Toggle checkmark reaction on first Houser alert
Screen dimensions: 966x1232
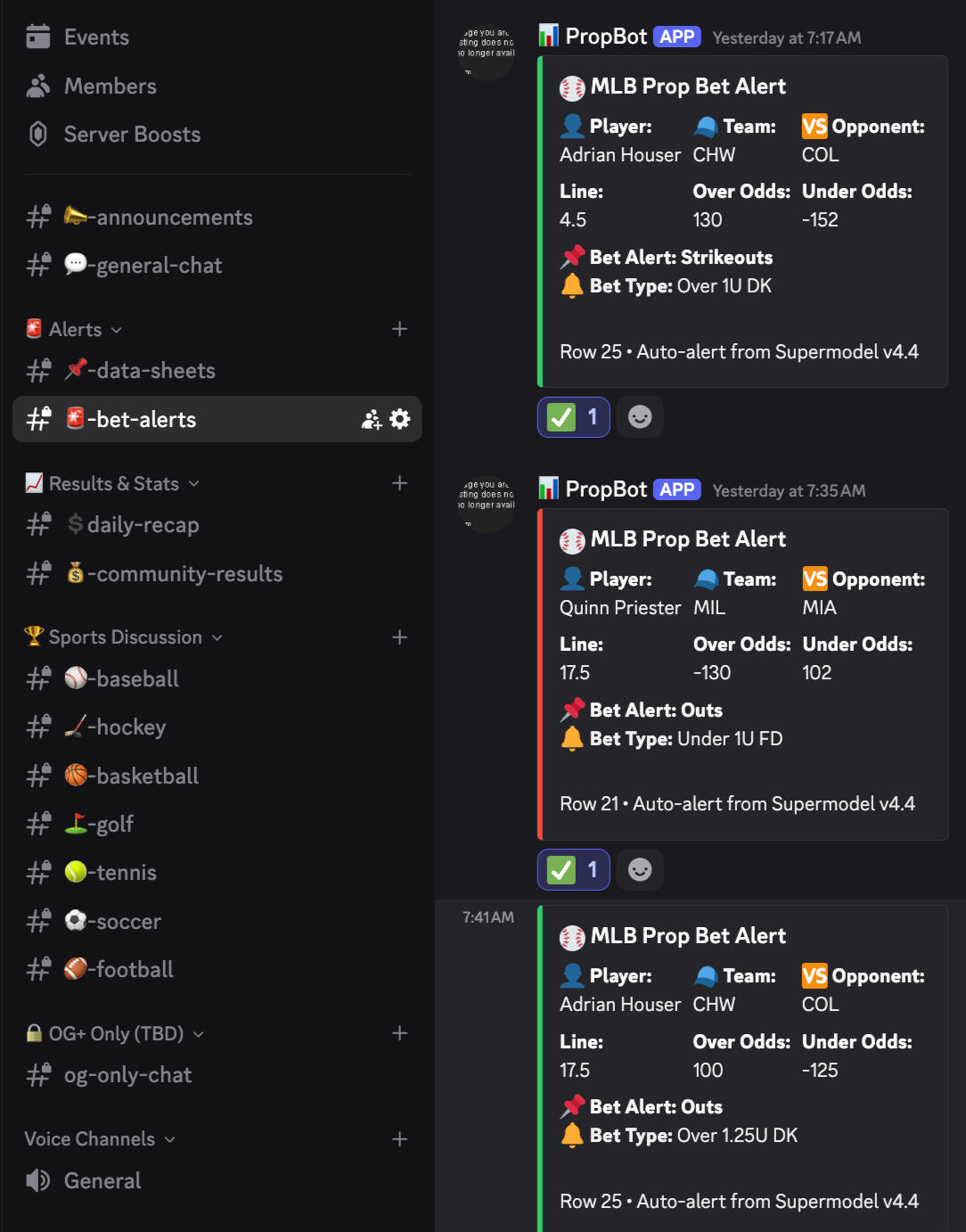pos(574,417)
